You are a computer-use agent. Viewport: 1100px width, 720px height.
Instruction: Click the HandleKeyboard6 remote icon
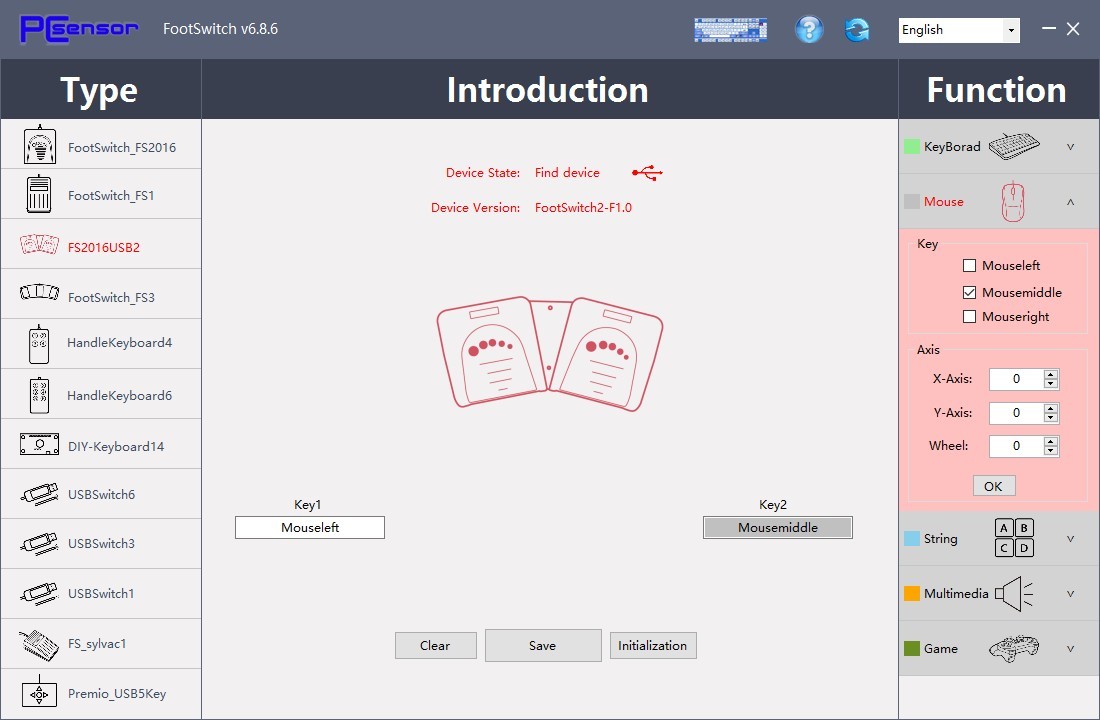click(39, 395)
